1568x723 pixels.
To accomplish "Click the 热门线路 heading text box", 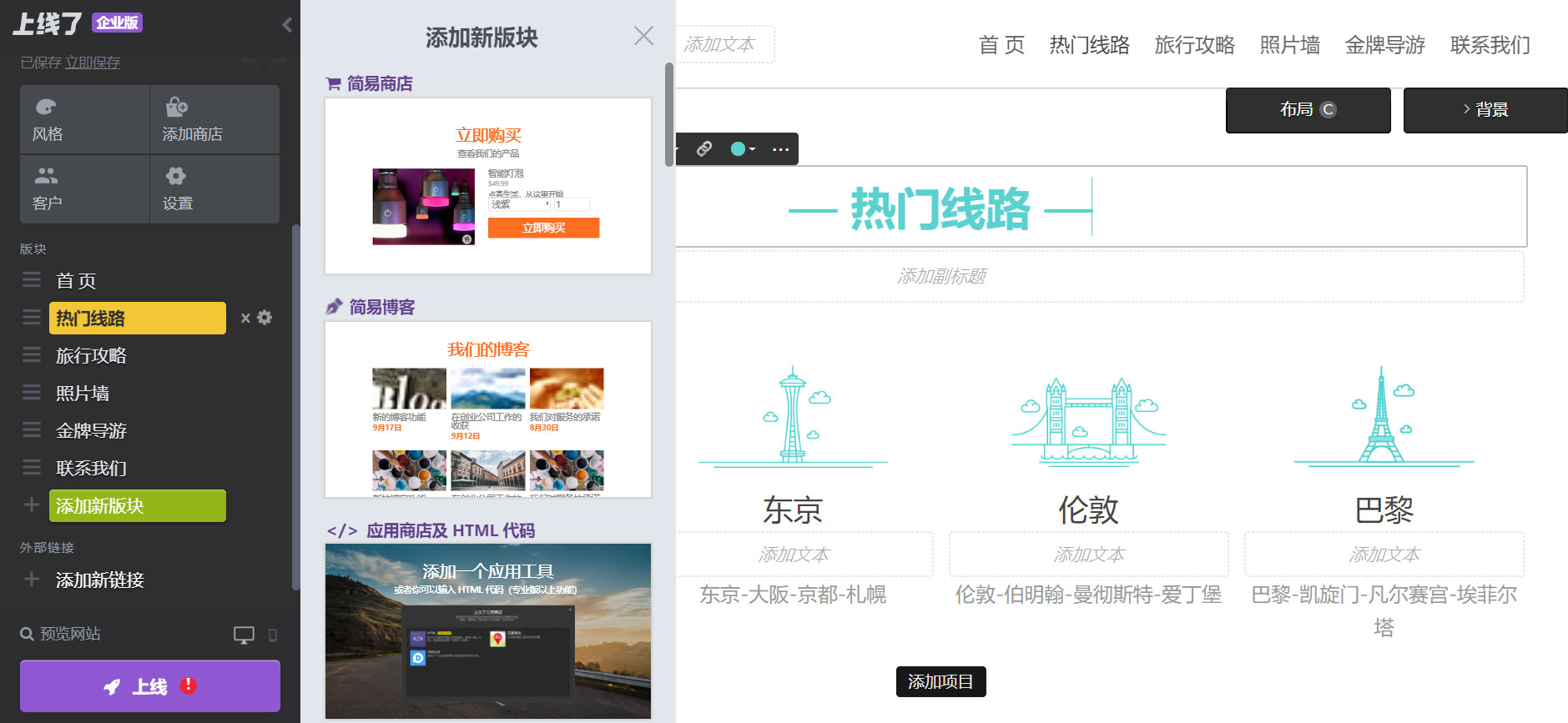I will click(1102, 207).
